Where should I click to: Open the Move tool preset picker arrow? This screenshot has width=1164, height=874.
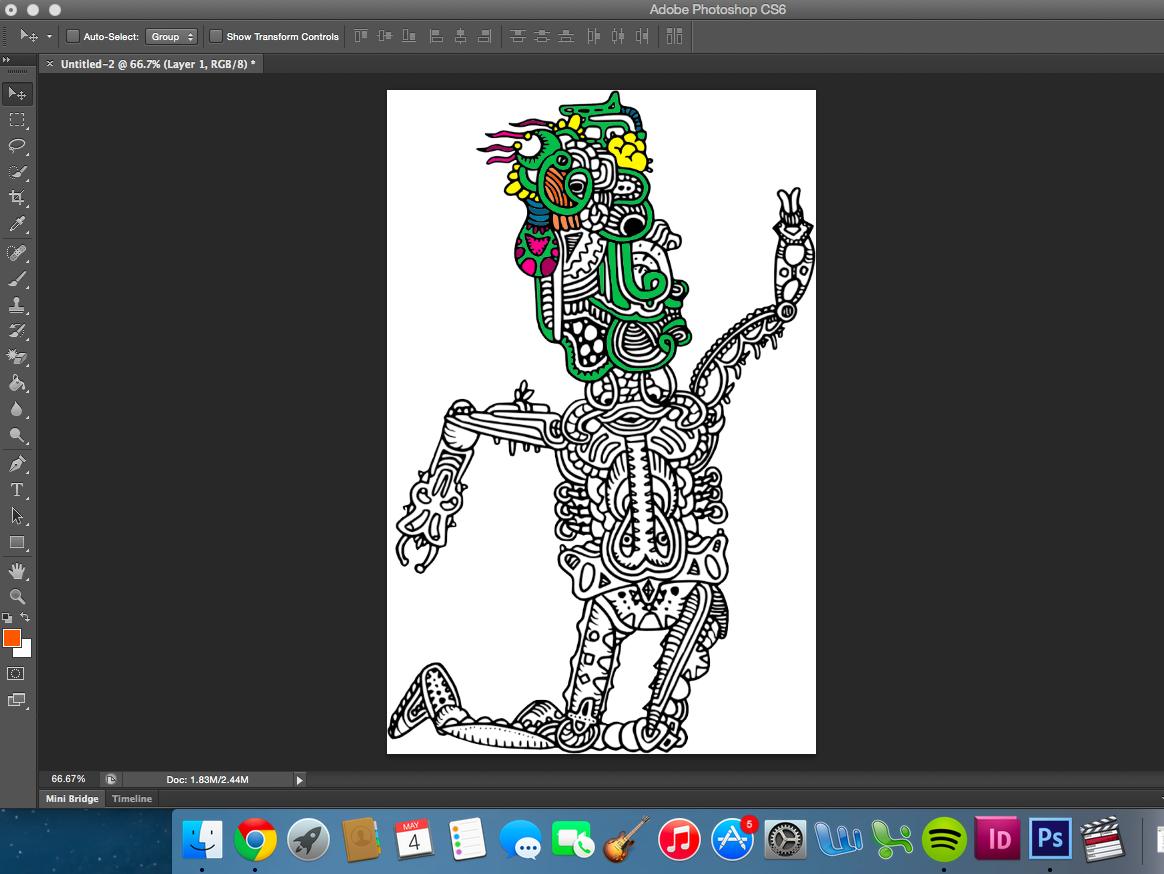(49, 37)
